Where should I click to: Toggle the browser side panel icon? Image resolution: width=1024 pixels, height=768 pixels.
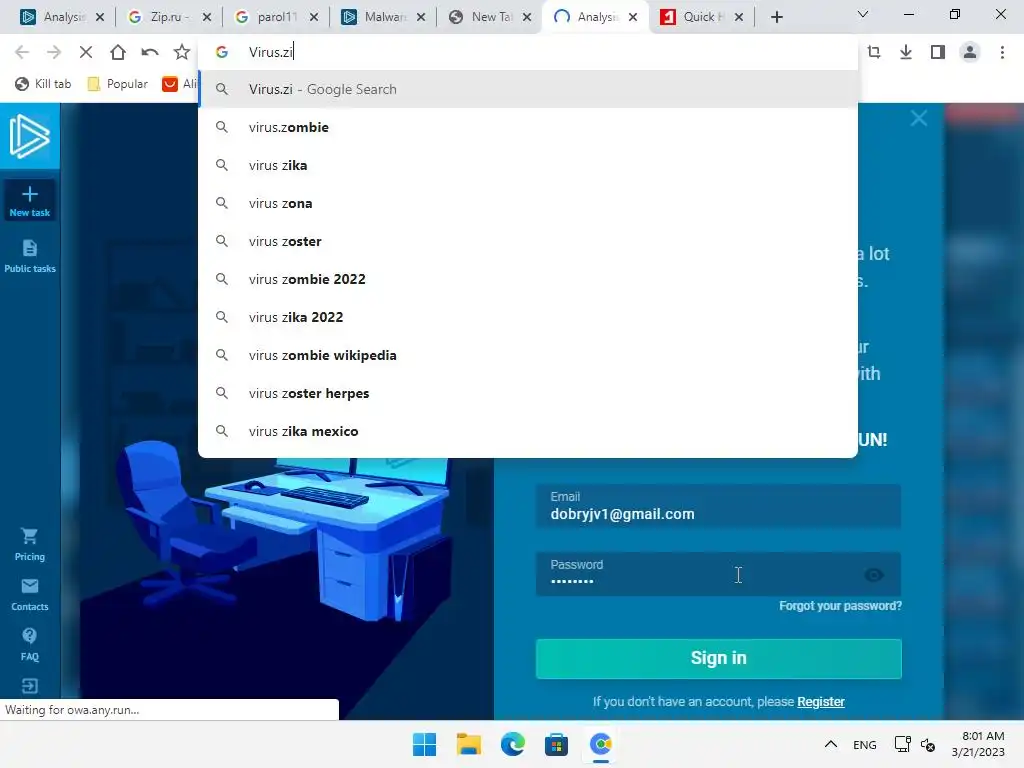938,52
